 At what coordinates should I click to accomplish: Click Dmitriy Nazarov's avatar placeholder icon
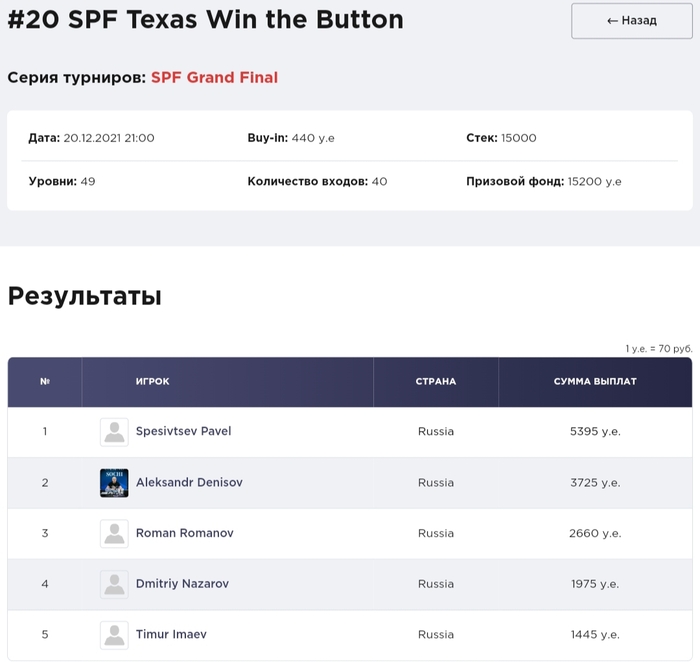(114, 584)
